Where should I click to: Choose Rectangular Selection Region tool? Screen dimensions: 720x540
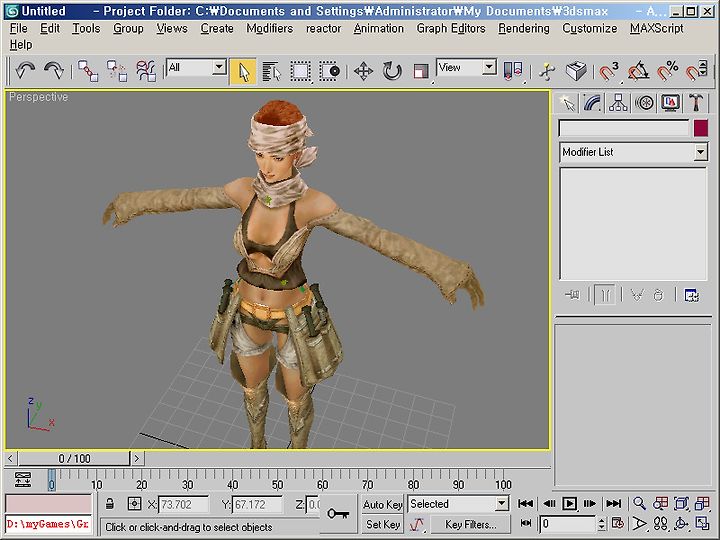(300, 72)
